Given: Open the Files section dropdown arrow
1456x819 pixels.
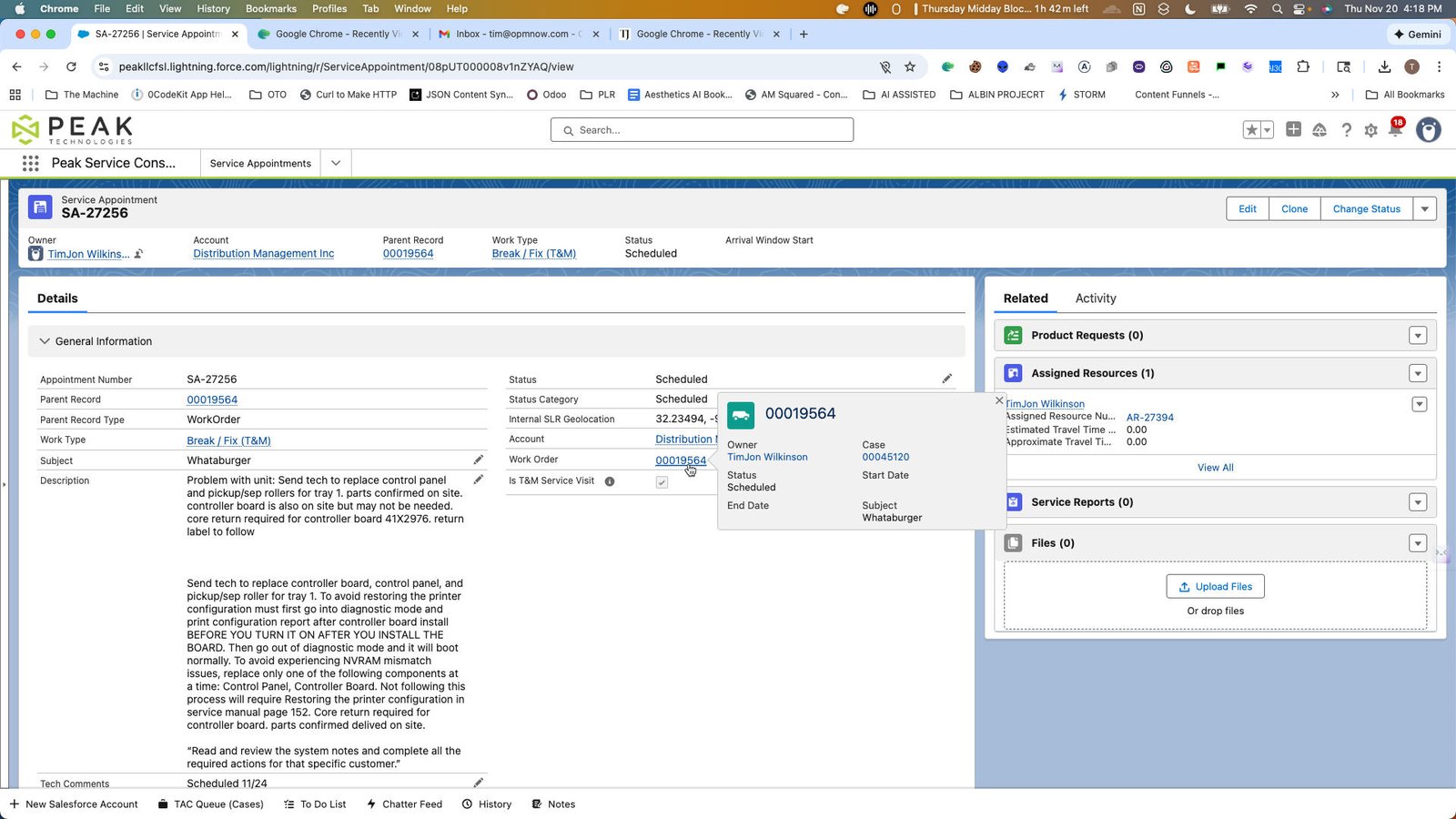Looking at the screenshot, I should pos(1418,543).
